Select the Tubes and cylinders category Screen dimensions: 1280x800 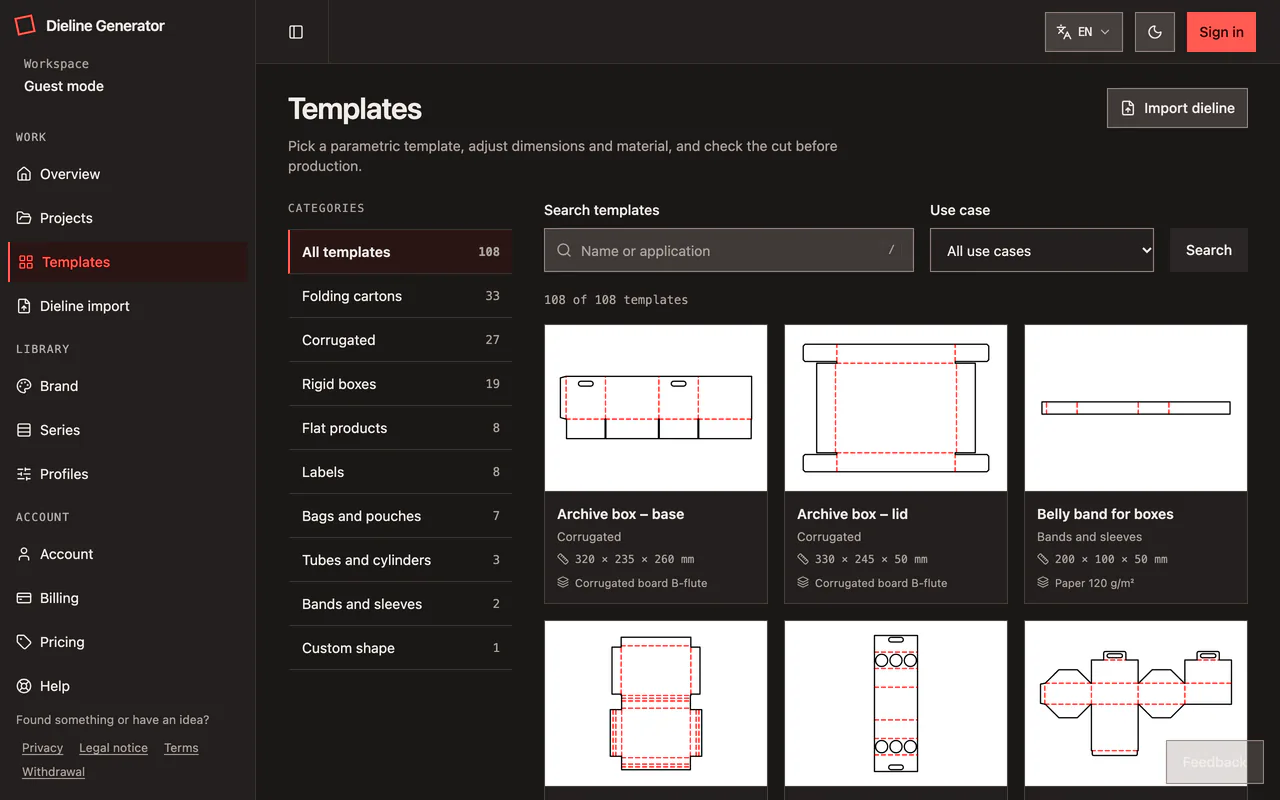[400, 560]
